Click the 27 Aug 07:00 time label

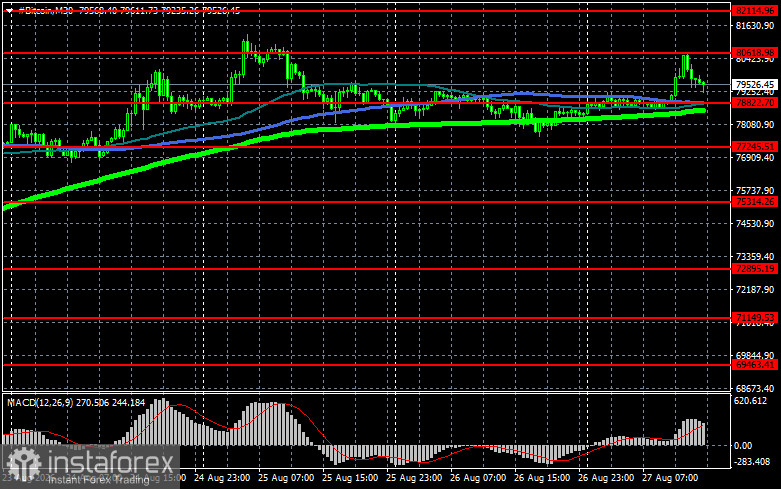click(x=670, y=478)
